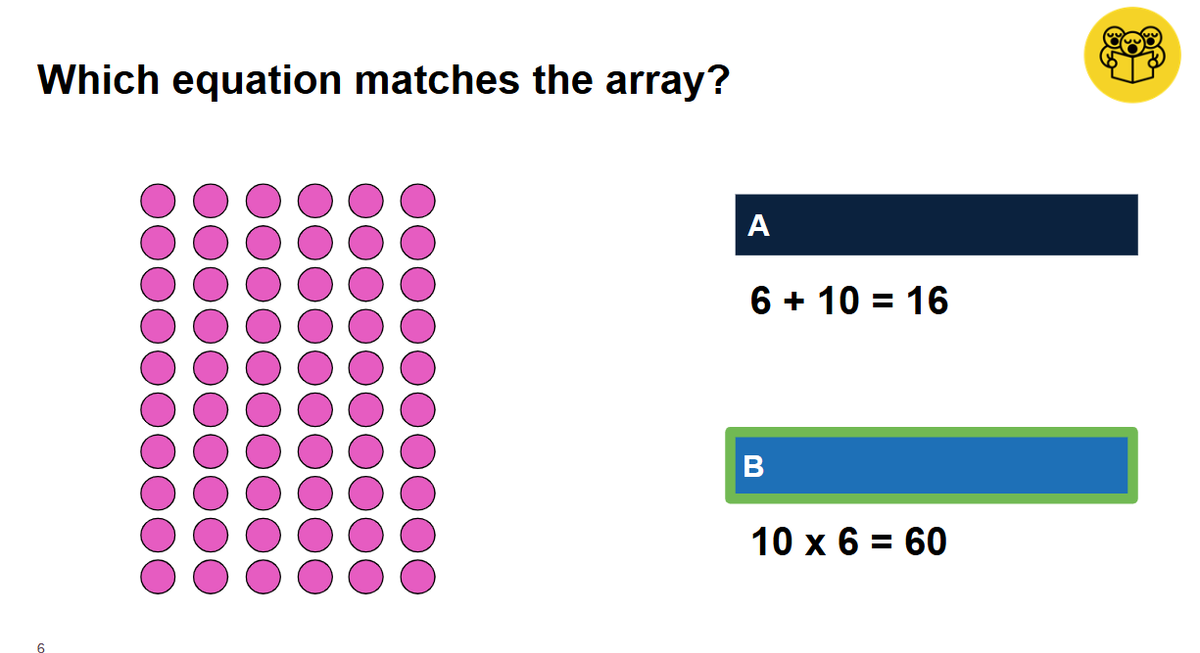Screen dimensions: 1200x653
Task: Click the equation 10 x 6 = 60
Action: coord(849,541)
